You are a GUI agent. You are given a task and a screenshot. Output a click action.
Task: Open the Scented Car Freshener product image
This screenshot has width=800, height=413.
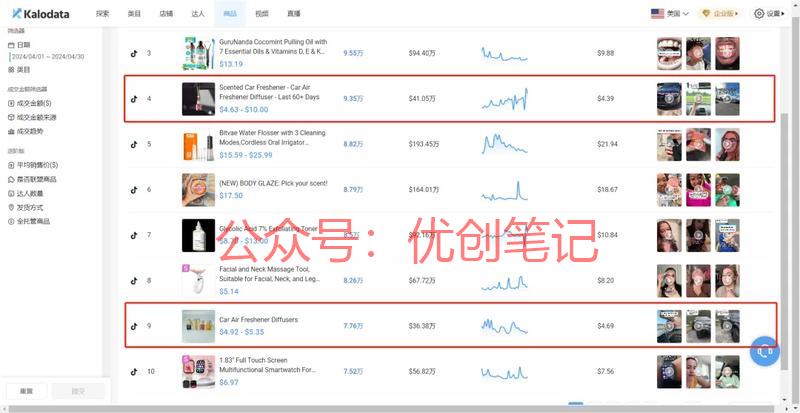coord(198,99)
